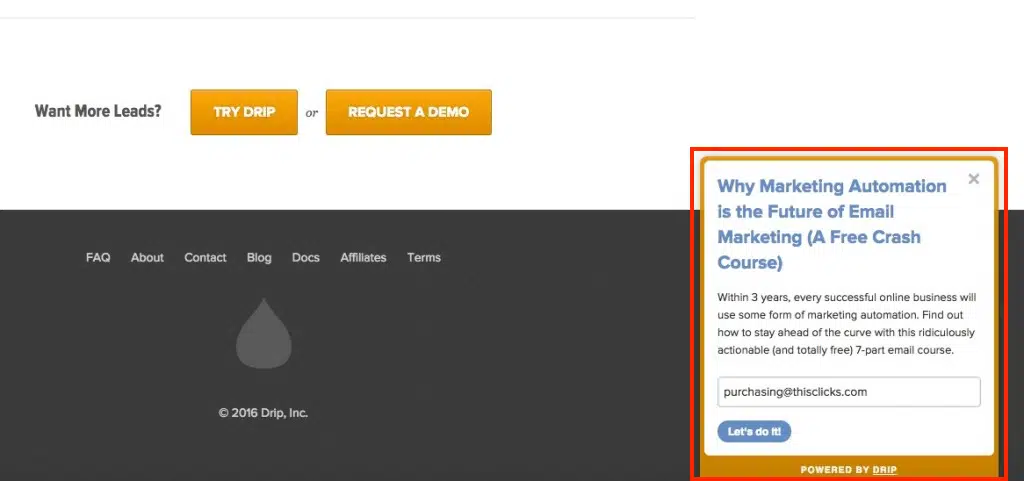Open the Docs footer link
Screen dimensions: 1024x481
(306, 257)
